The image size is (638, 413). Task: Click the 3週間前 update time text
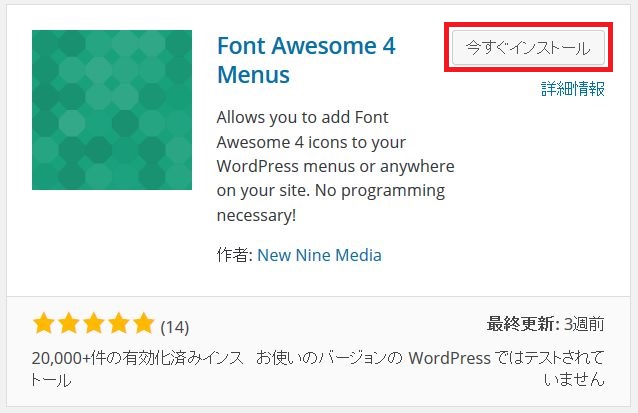point(584,324)
